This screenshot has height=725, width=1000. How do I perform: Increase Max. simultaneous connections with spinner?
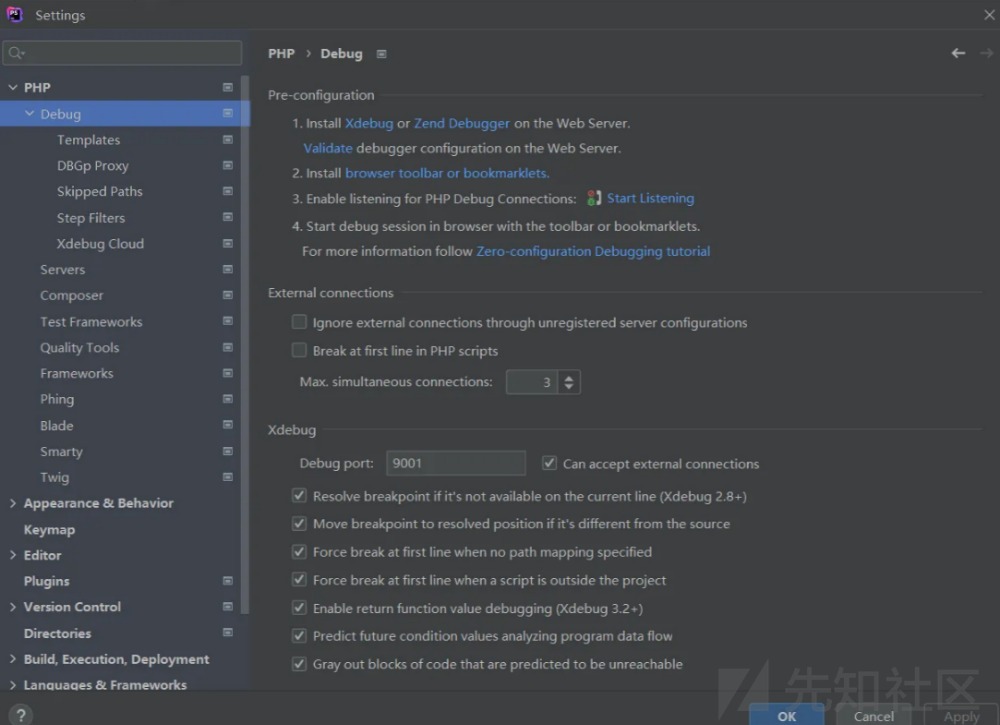click(569, 377)
